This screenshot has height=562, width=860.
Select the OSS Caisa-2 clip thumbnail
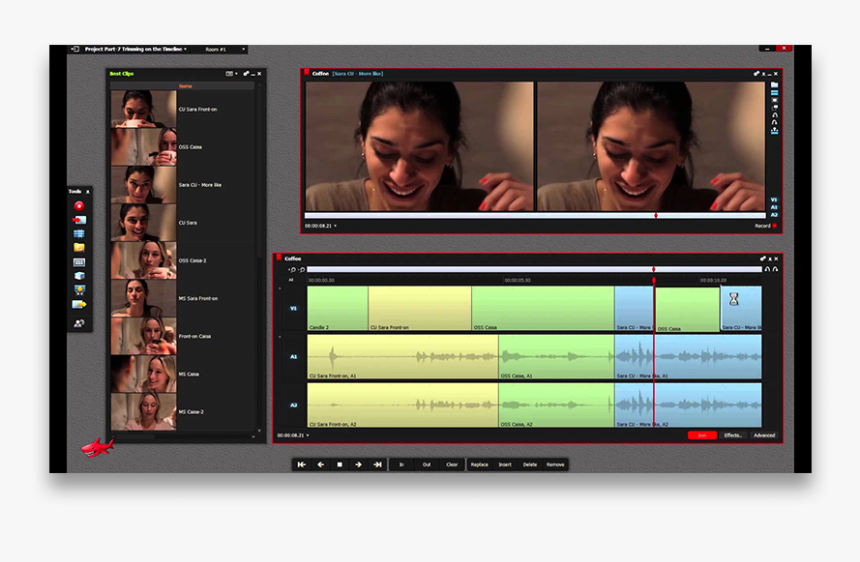point(144,260)
